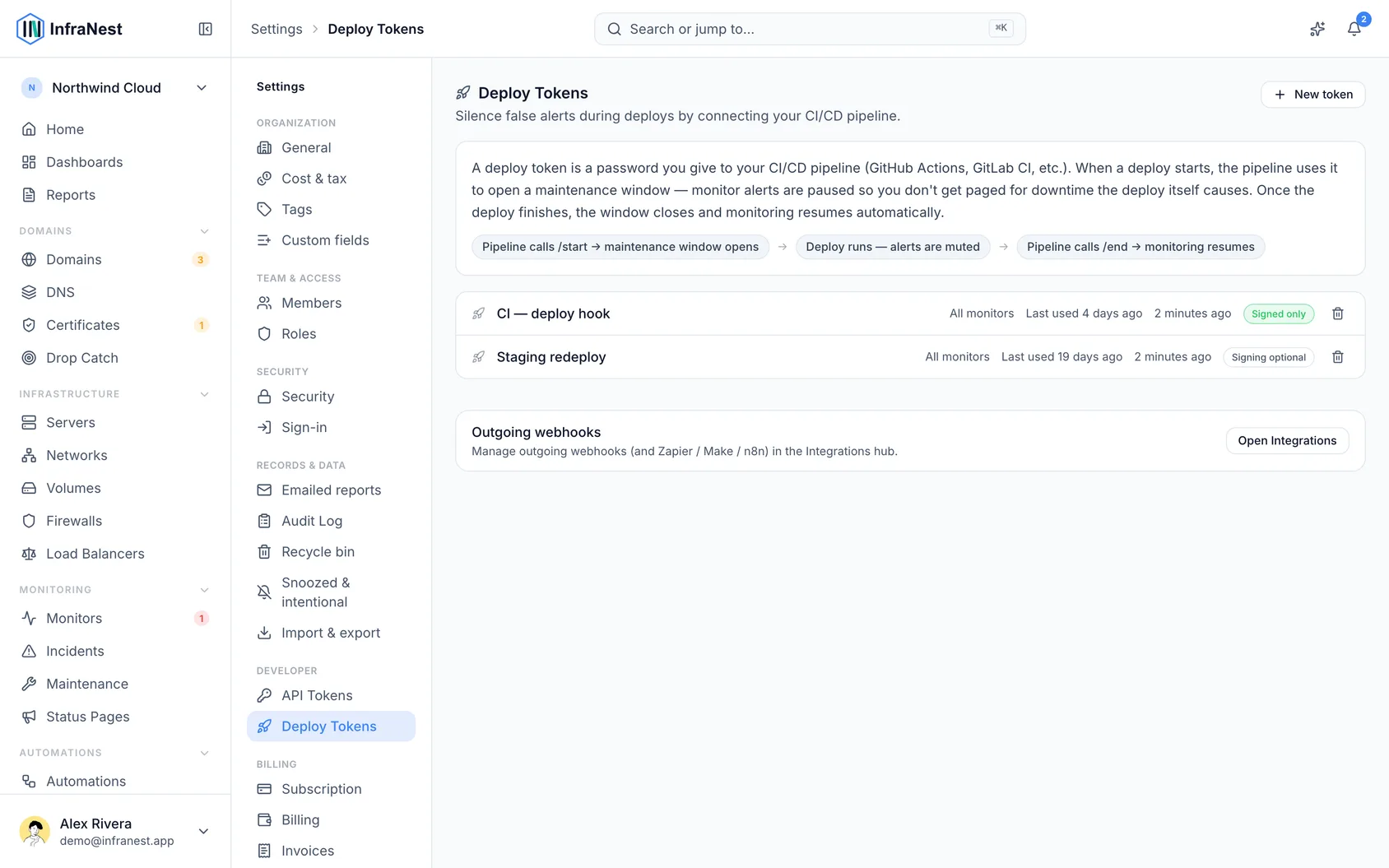Open Audit Log settings
1389x868 pixels.
pyautogui.click(x=331, y=521)
